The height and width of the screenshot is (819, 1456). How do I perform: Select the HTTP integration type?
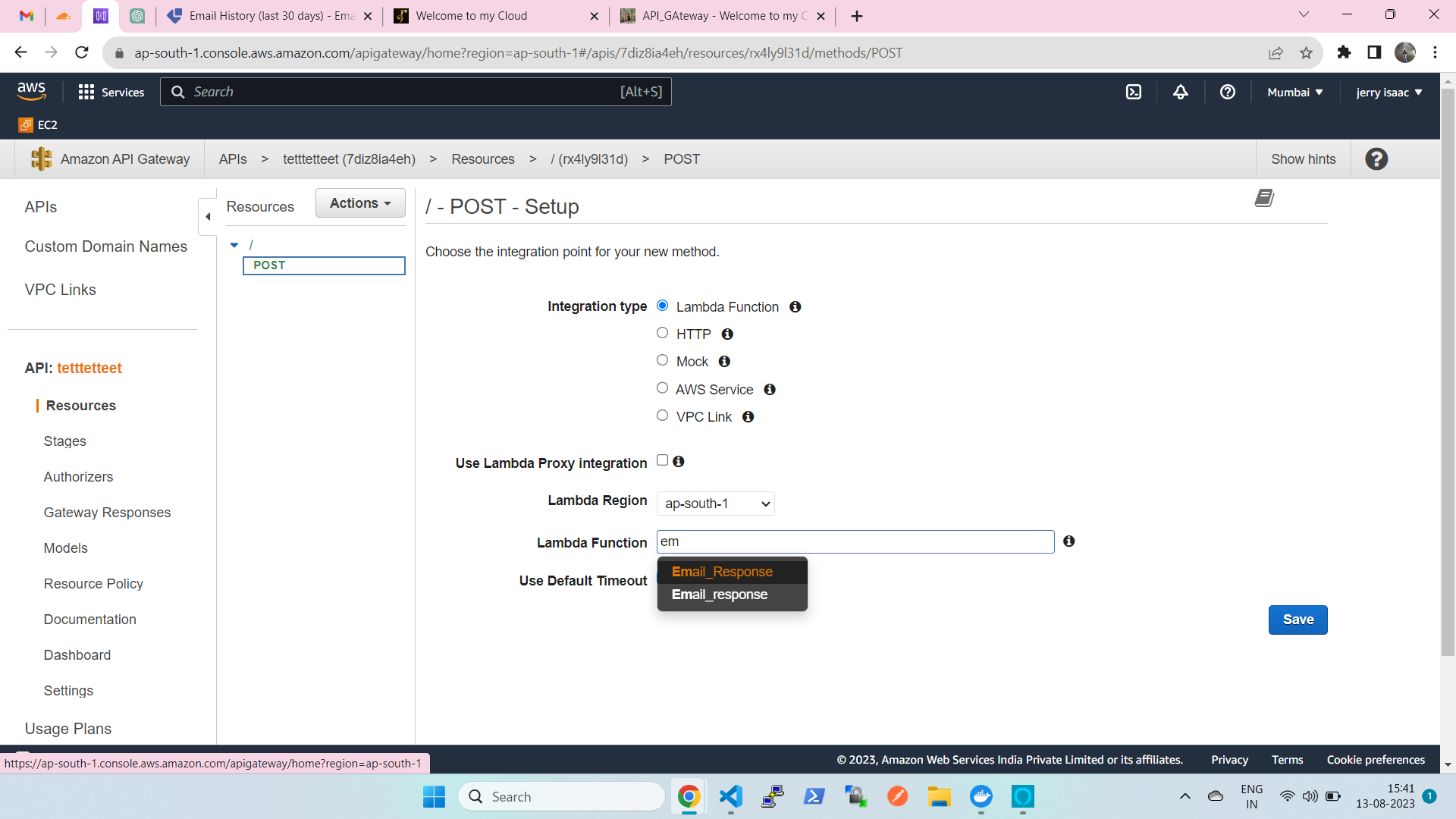[x=662, y=333]
